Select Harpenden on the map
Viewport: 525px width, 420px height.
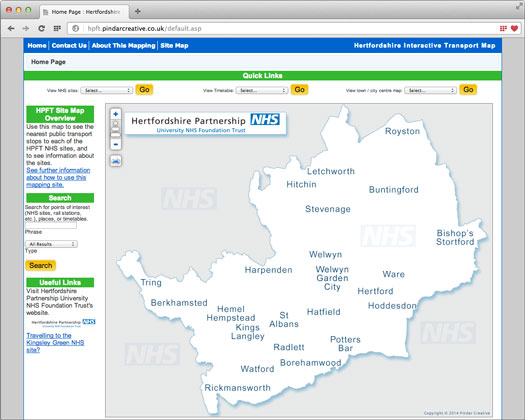(x=269, y=270)
